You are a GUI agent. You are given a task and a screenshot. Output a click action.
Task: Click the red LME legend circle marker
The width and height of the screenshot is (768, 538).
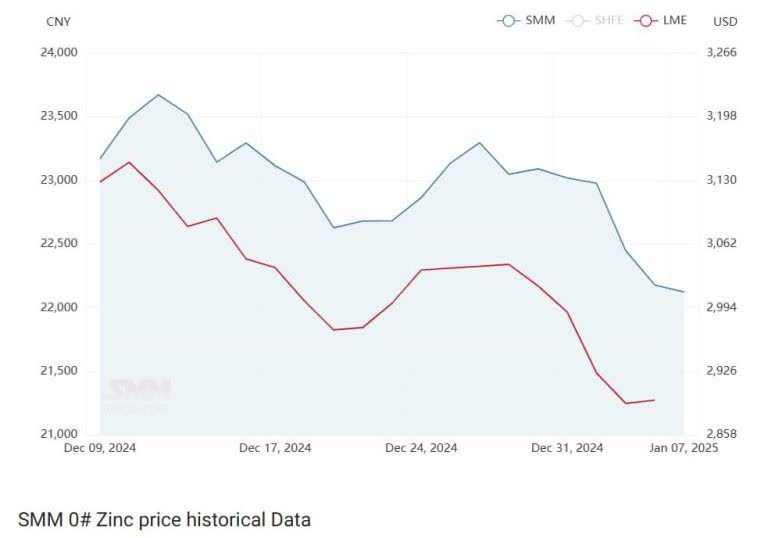(647, 20)
